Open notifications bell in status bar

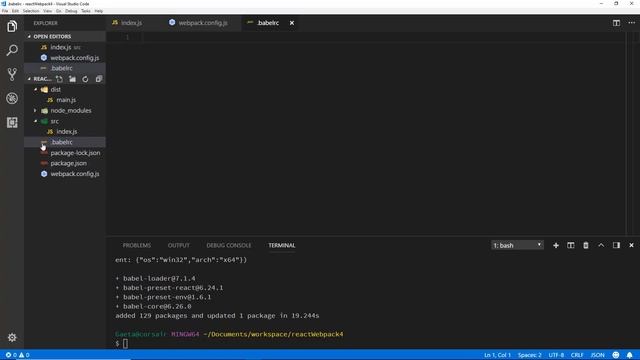[x=629, y=355]
